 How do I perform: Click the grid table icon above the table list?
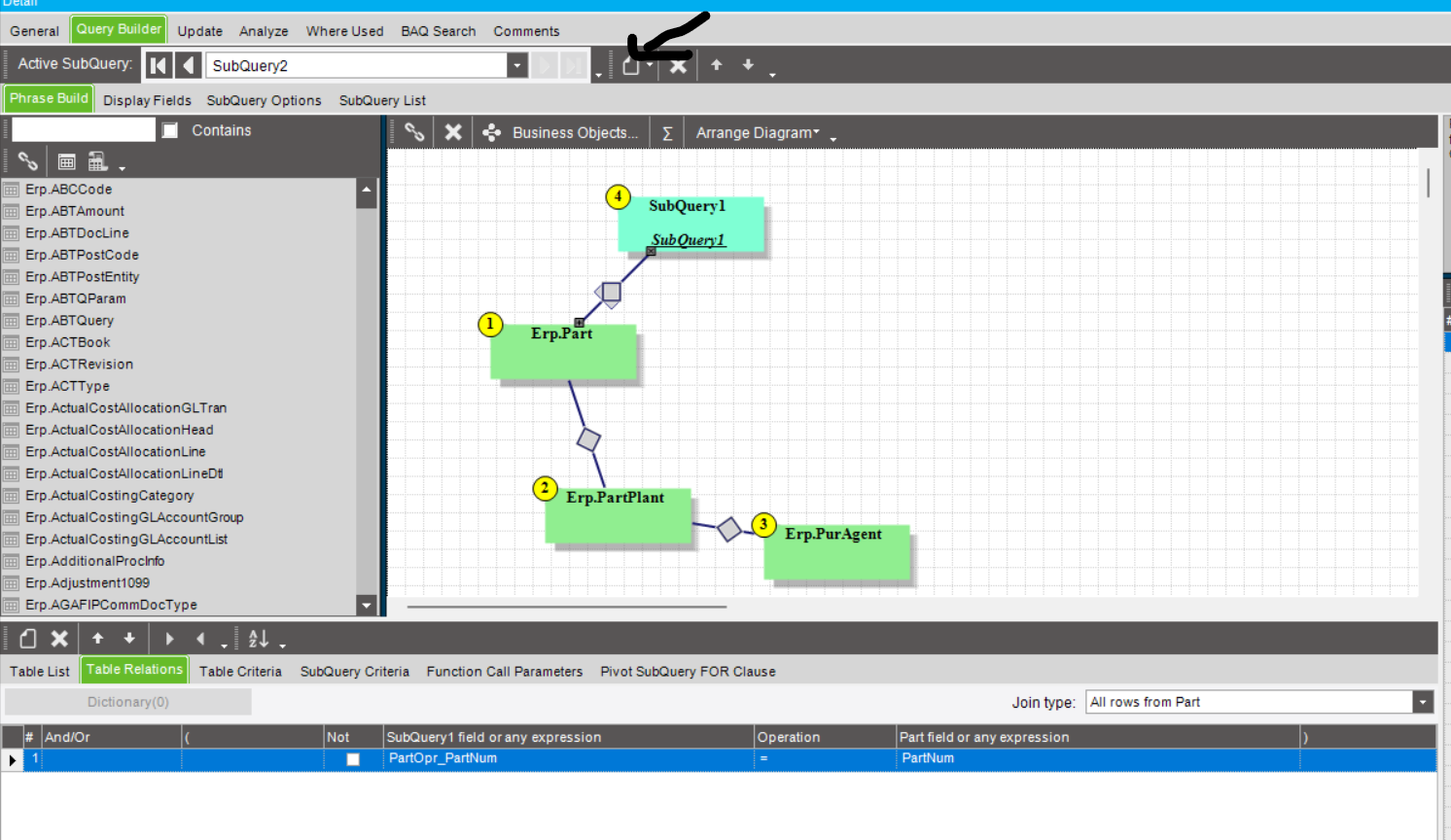click(66, 161)
